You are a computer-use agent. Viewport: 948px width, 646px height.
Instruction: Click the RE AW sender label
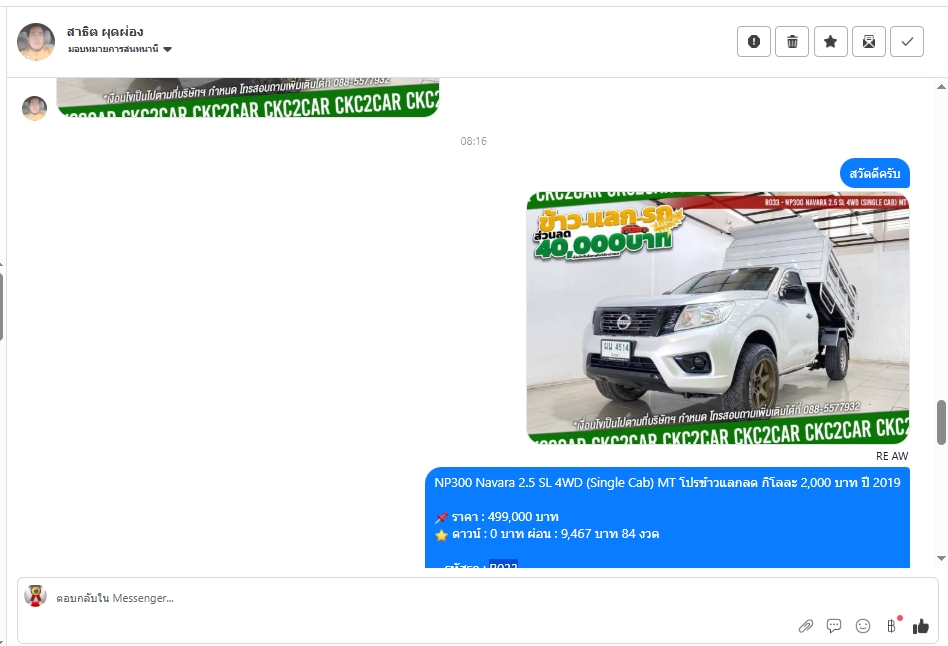pyautogui.click(x=892, y=456)
